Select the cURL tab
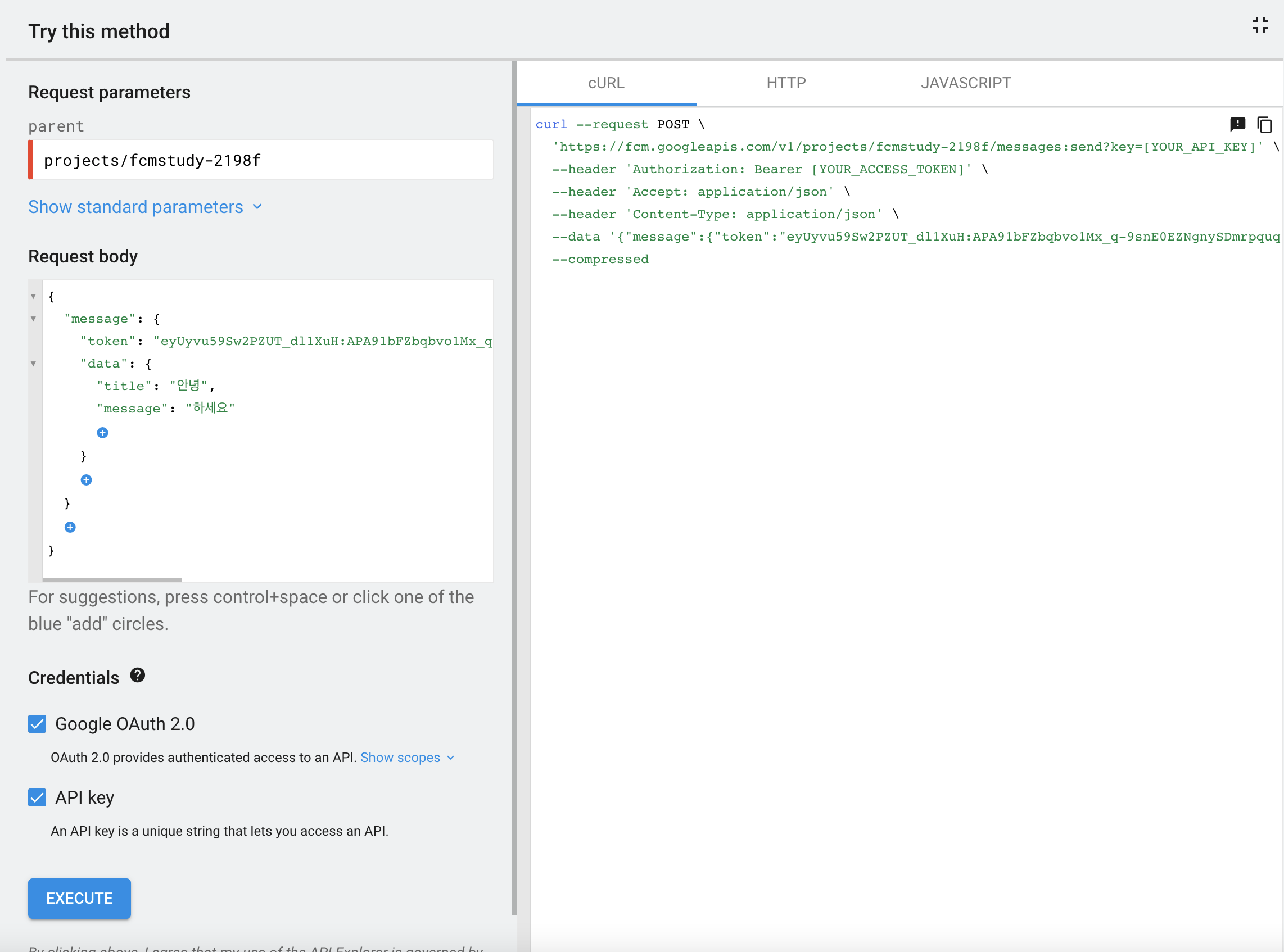This screenshot has height=952, width=1284. coord(605,83)
